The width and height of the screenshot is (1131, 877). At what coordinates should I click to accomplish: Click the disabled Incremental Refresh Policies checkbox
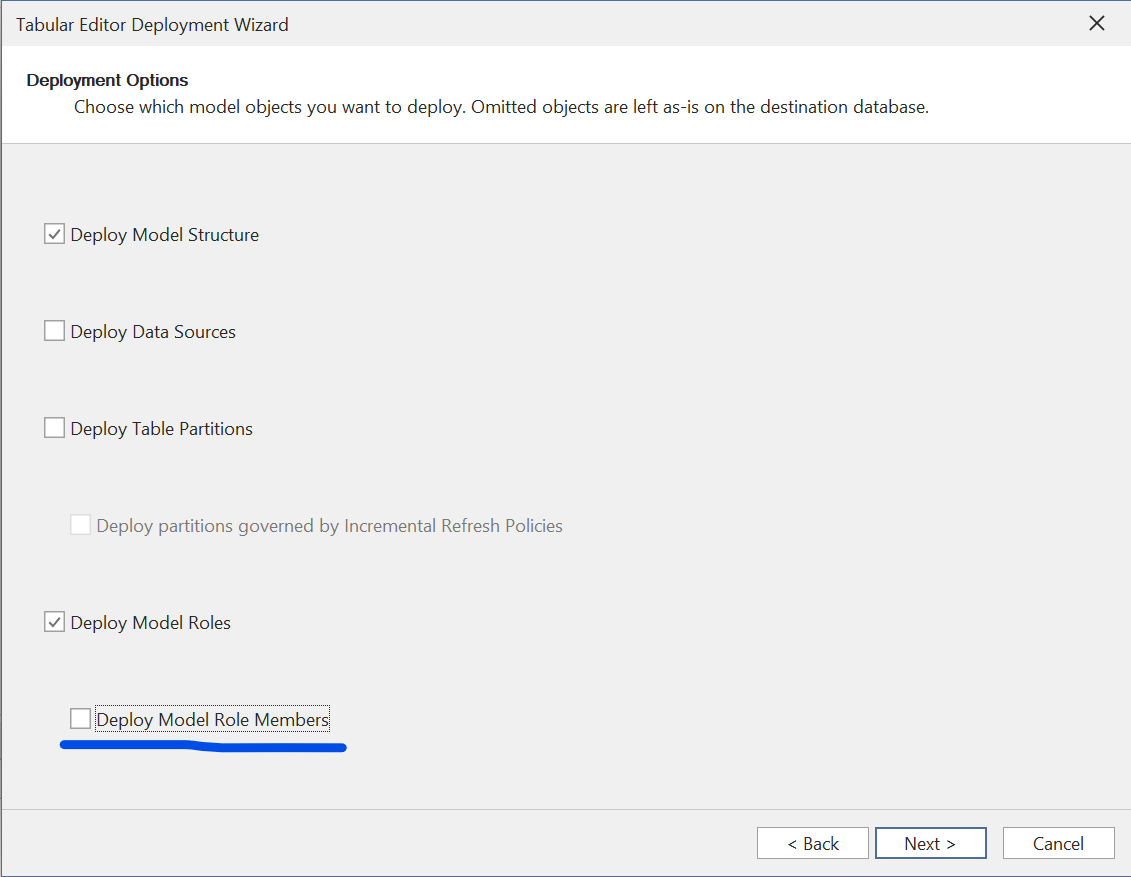(x=80, y=525)
